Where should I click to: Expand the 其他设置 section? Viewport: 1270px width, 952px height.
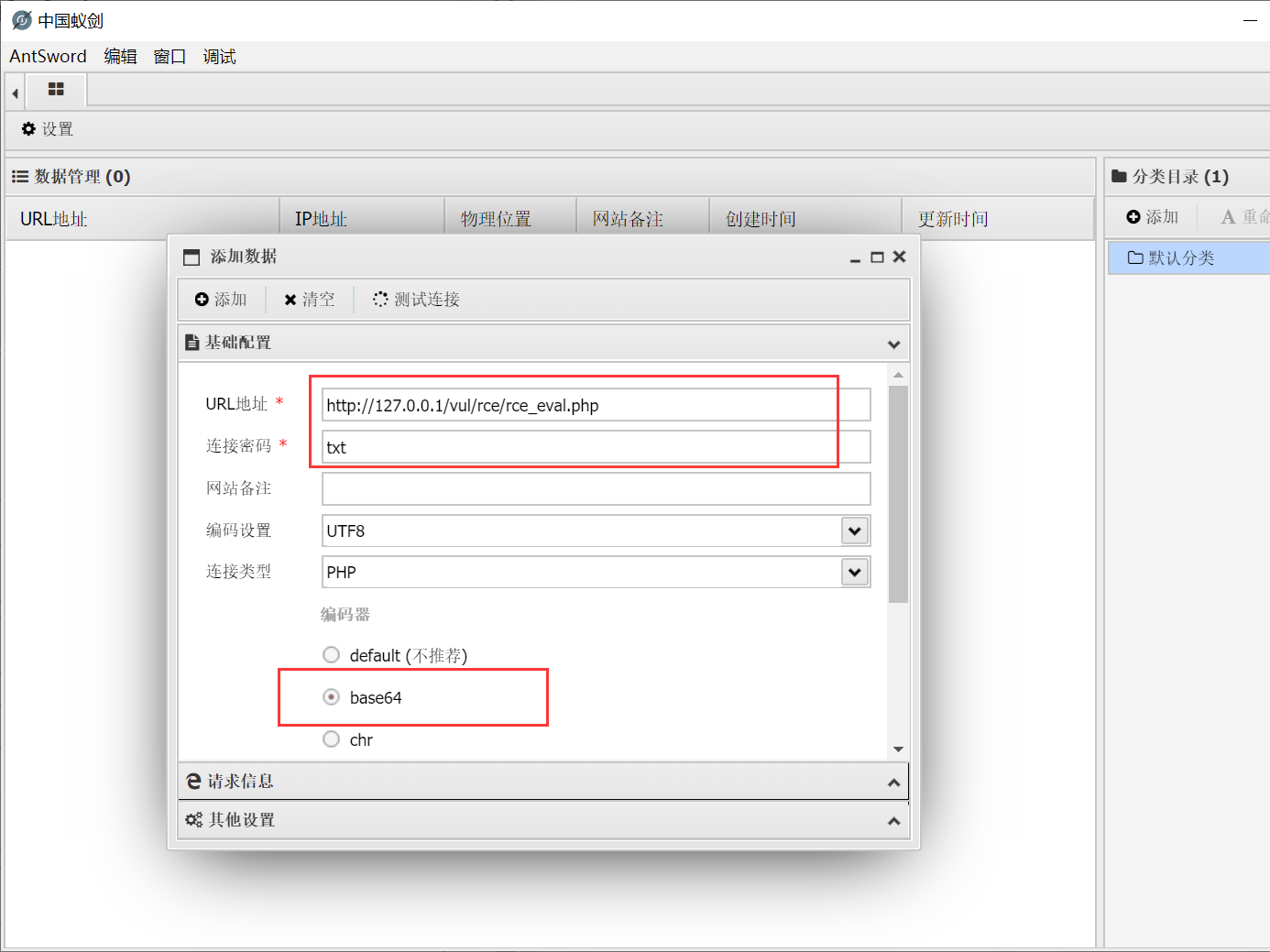pos(542,820)
